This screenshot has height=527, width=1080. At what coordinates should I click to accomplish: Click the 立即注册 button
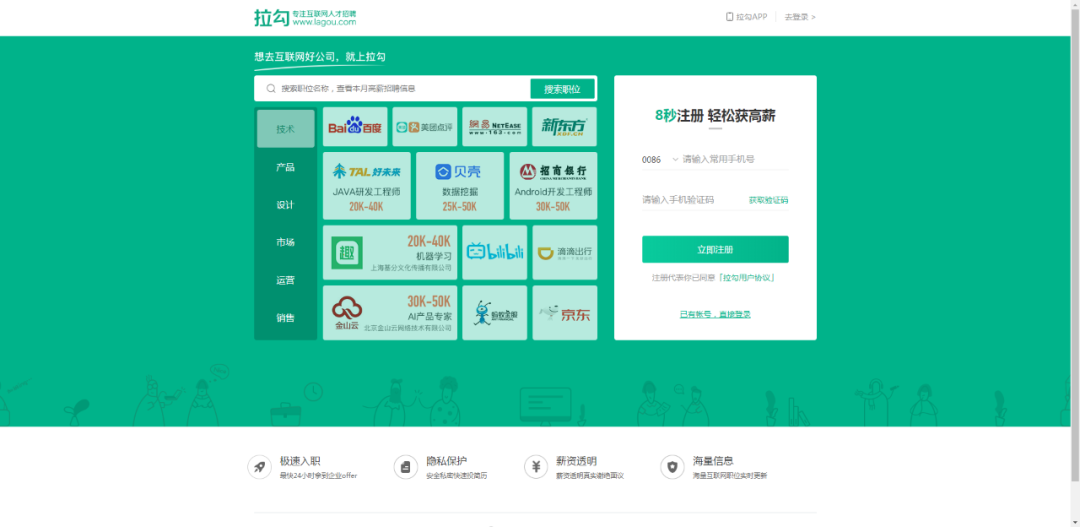click(715, 249)
